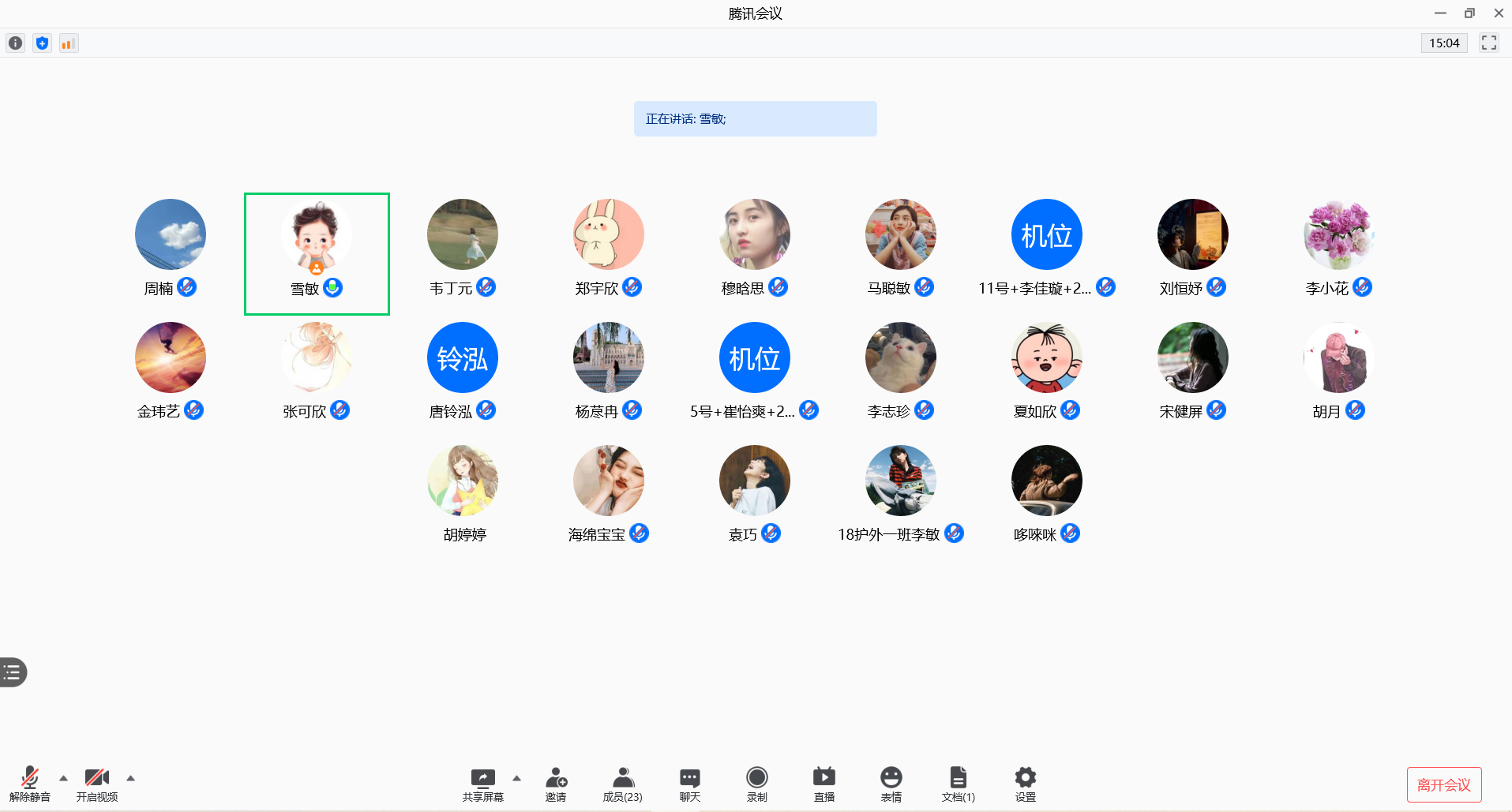Open the invite participants icon

556,784
